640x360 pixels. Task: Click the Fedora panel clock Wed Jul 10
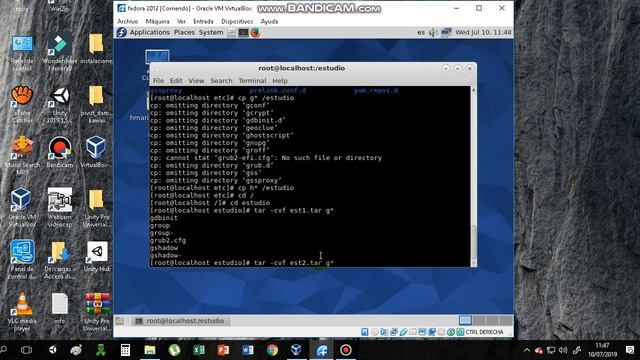[483, 32]
